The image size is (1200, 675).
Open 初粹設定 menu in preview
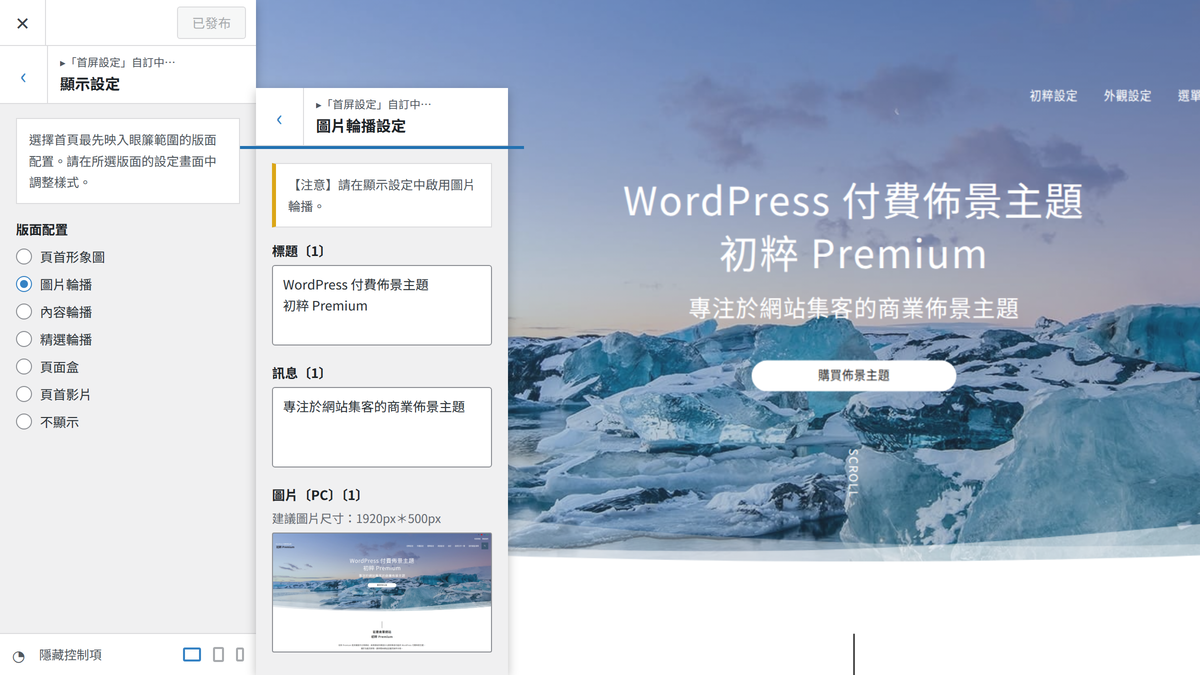tap(1054, 96)
